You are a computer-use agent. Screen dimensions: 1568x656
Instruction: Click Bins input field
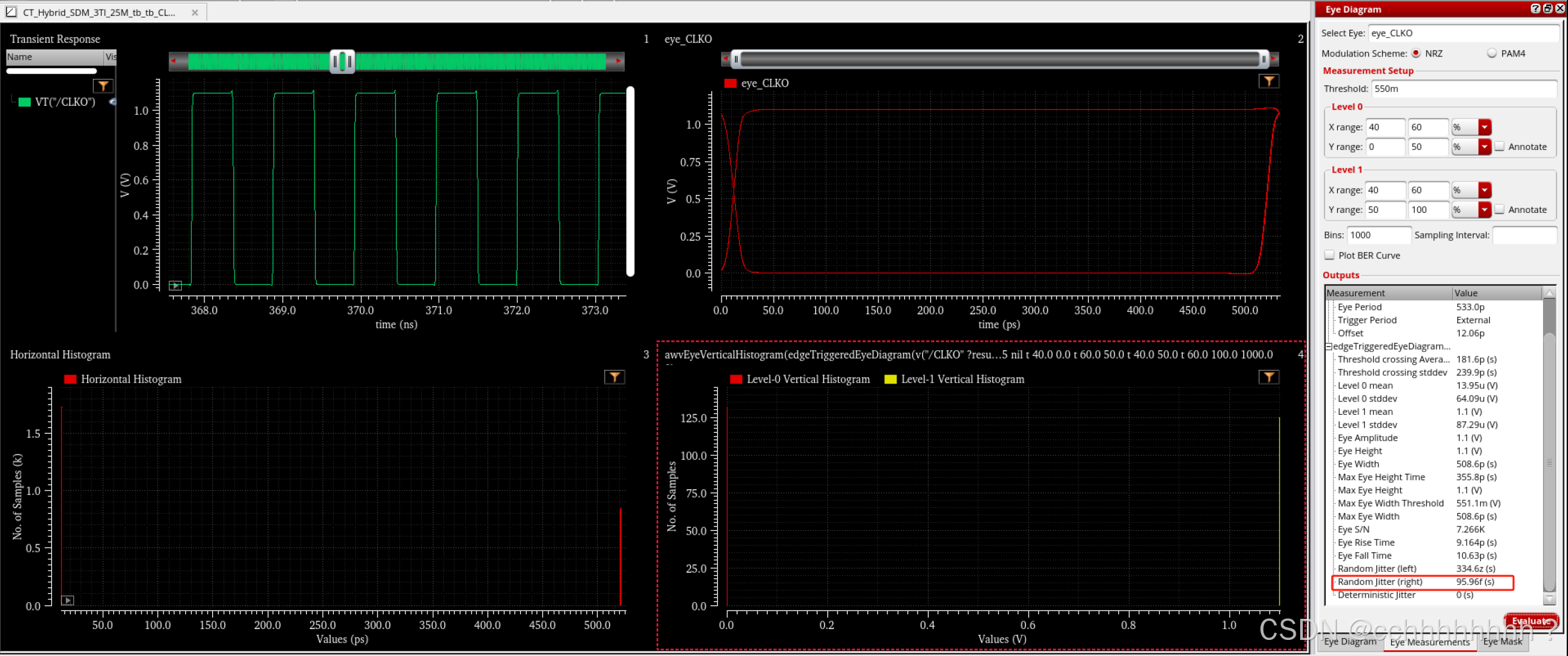[1378, 235]
